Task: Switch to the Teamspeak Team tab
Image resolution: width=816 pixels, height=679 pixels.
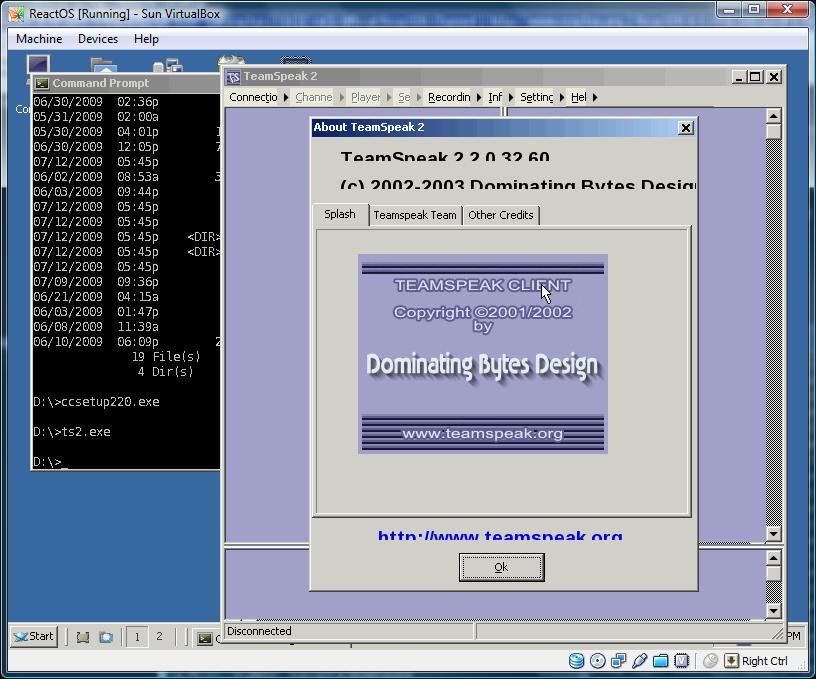Action: click(415, 215)
